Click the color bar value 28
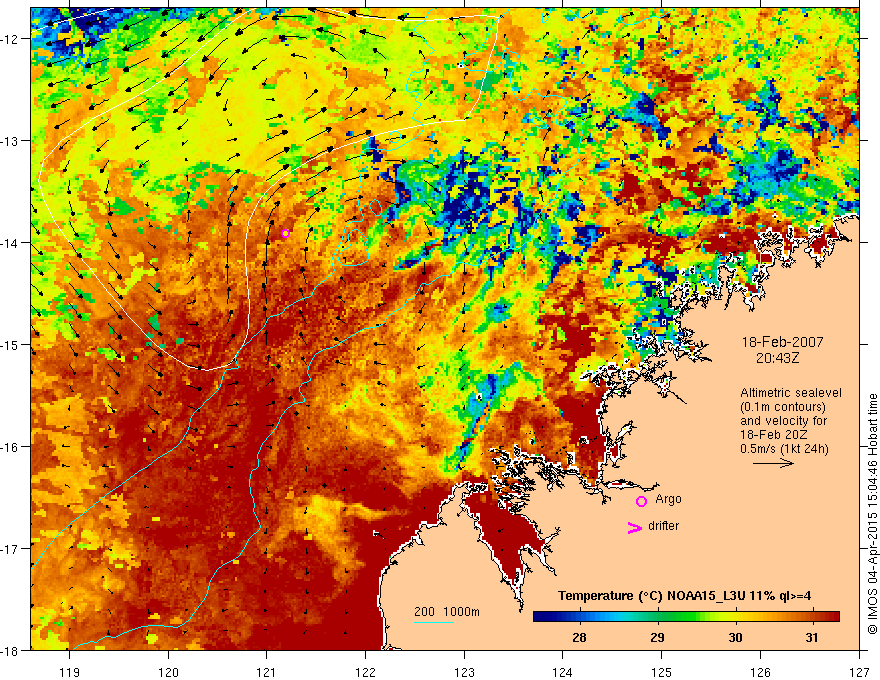 (x=579, y=637)
